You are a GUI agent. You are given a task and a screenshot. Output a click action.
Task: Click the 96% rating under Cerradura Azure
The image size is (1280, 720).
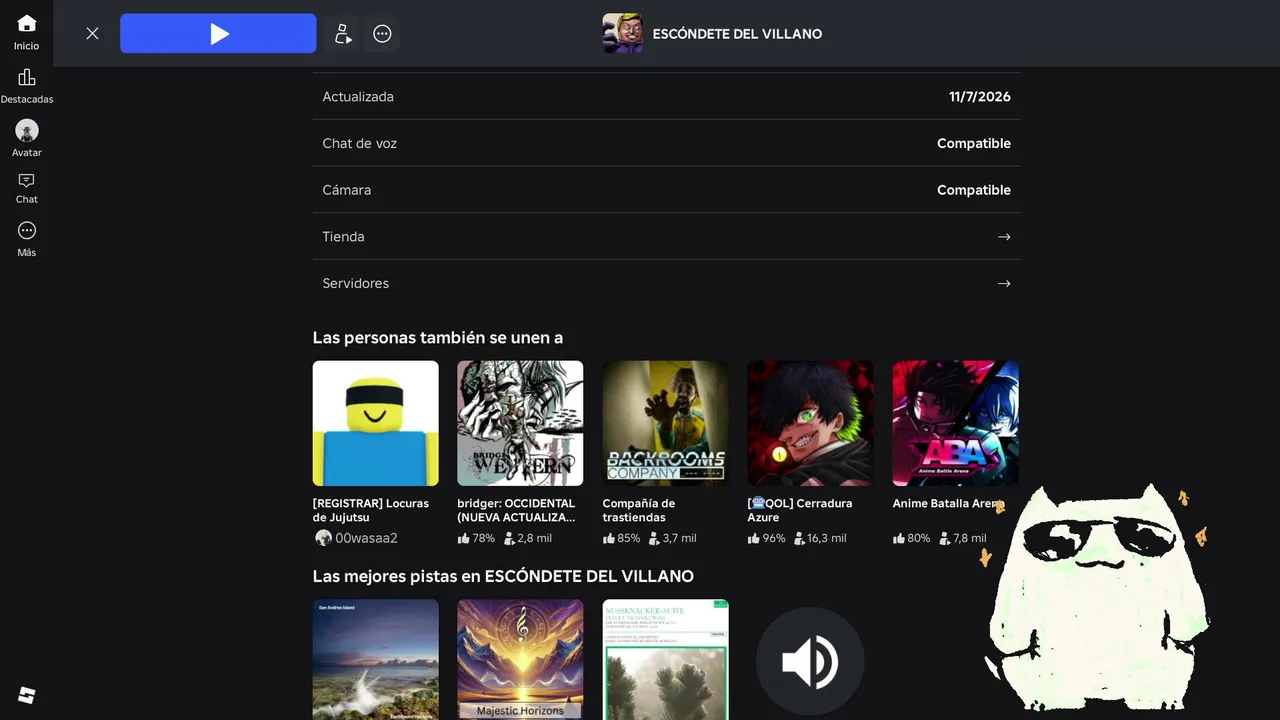[766, 538]
